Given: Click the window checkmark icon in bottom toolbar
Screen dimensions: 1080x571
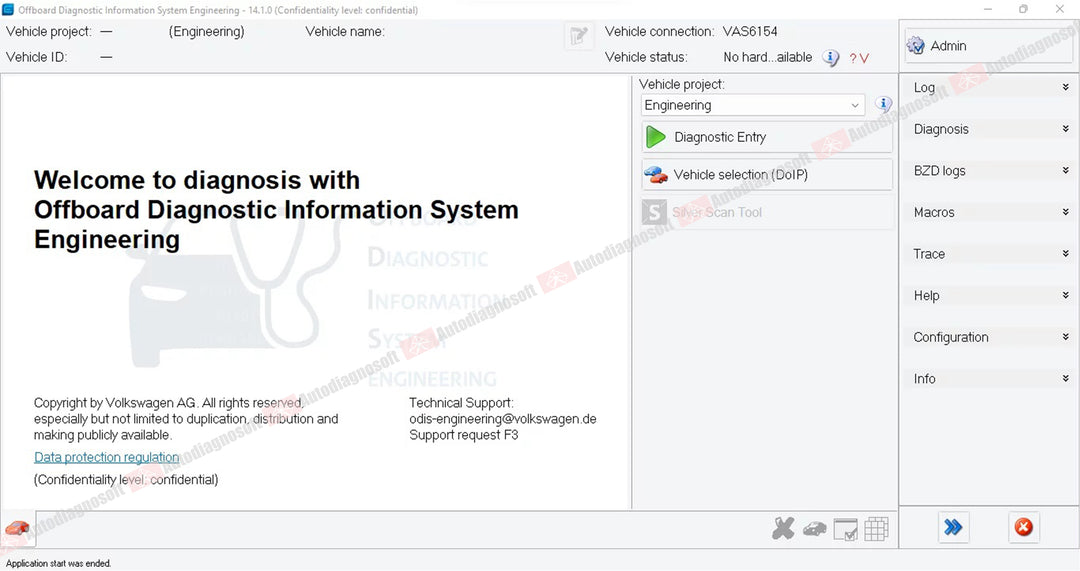Looking at the screenshot, I should (x=845, y=529).
